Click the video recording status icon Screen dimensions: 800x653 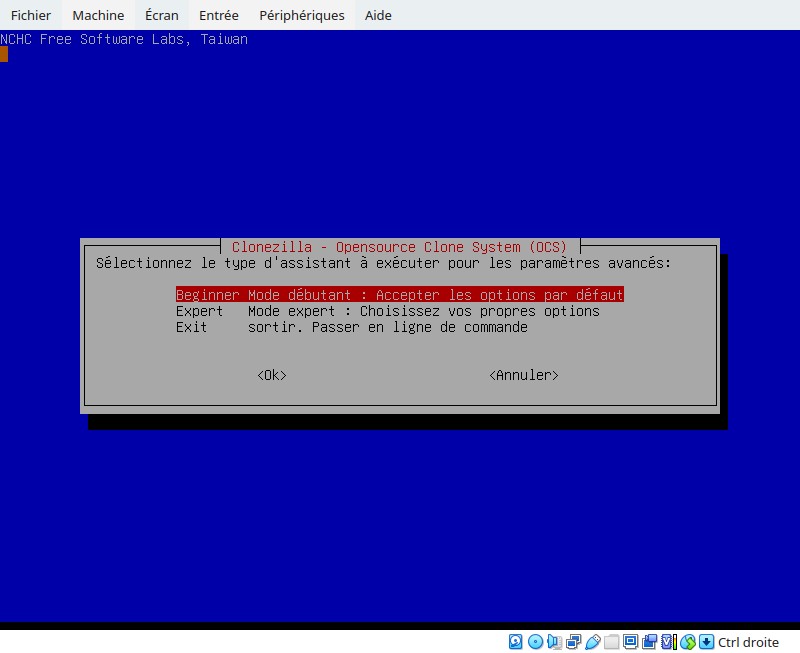click(649, 642)
